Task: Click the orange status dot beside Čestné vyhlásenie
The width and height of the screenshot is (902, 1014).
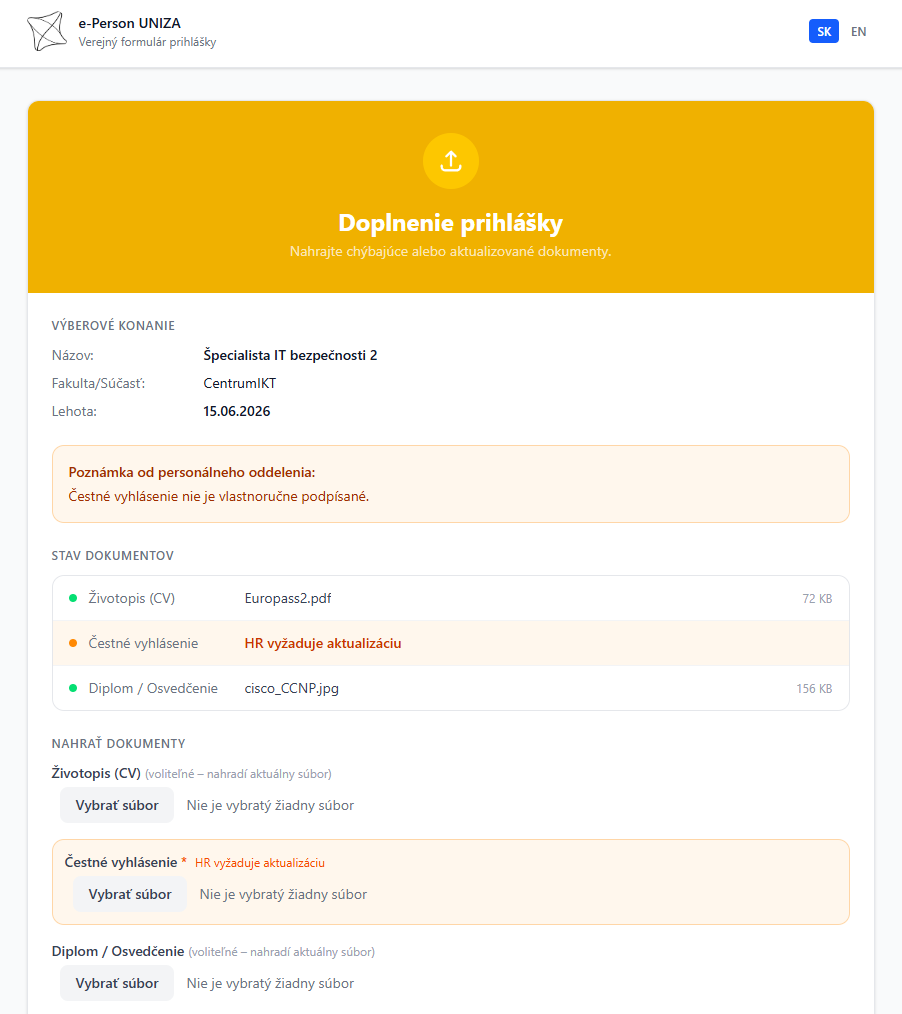Action: tap(73, 643)
